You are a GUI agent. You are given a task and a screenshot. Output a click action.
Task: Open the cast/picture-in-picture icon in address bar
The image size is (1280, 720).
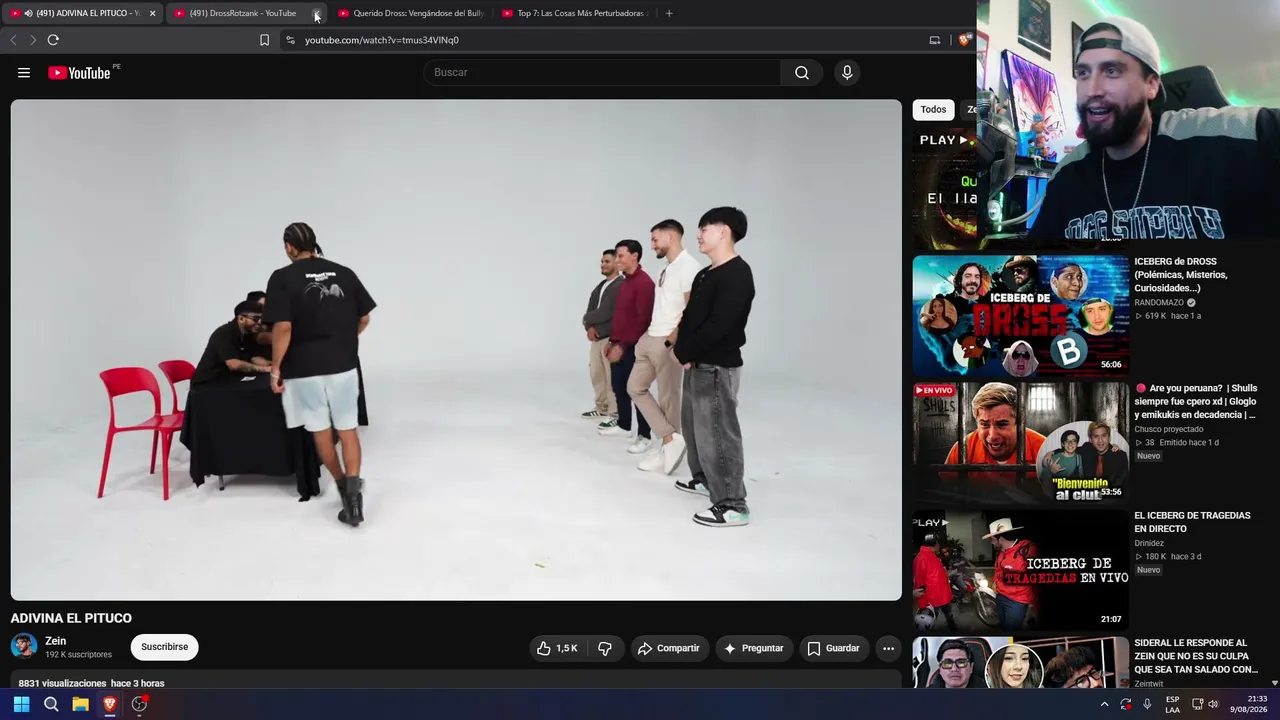[x=935, y=40]
